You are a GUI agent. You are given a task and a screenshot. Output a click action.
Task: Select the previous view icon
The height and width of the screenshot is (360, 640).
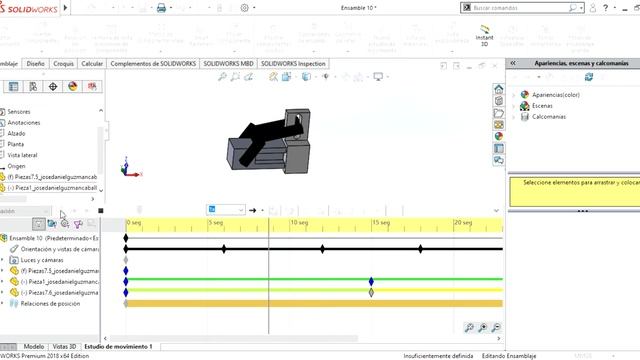click(248, 76)
